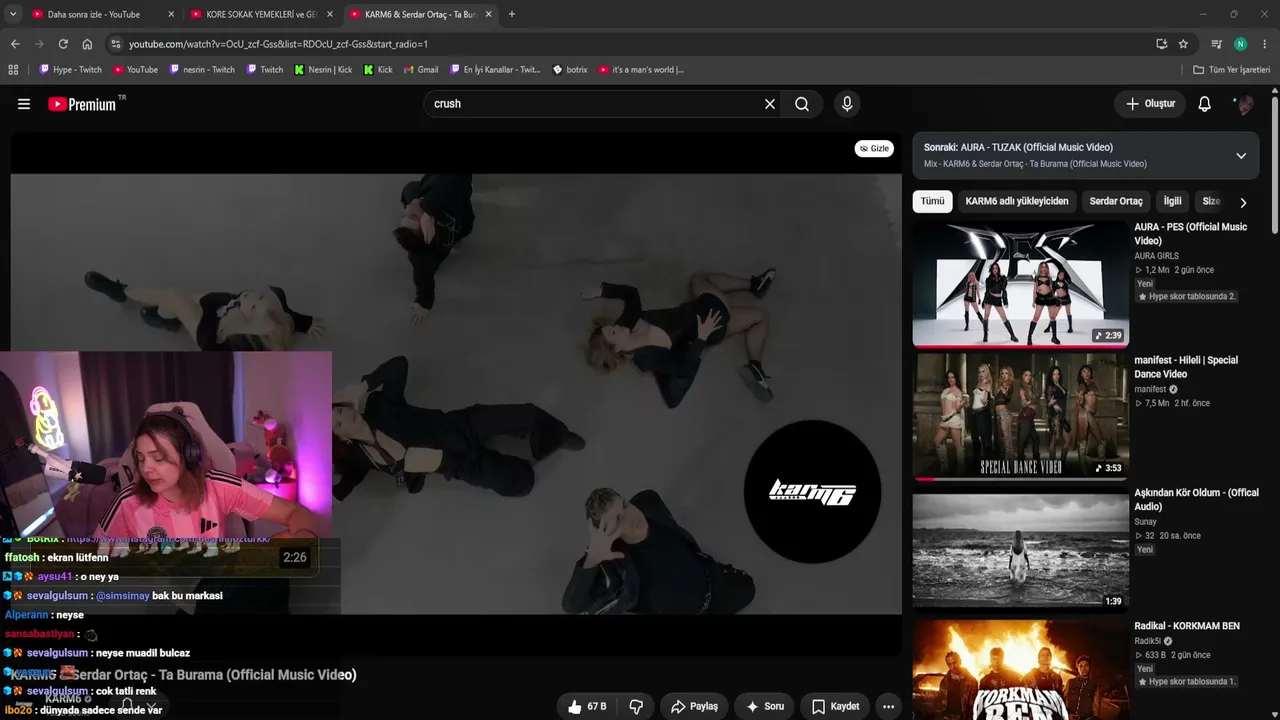The height and width of the screenshot is (720, 1280).
Task: Open 'manifest - Hileli' dance video thumbnail
Action: point(1020,417)
